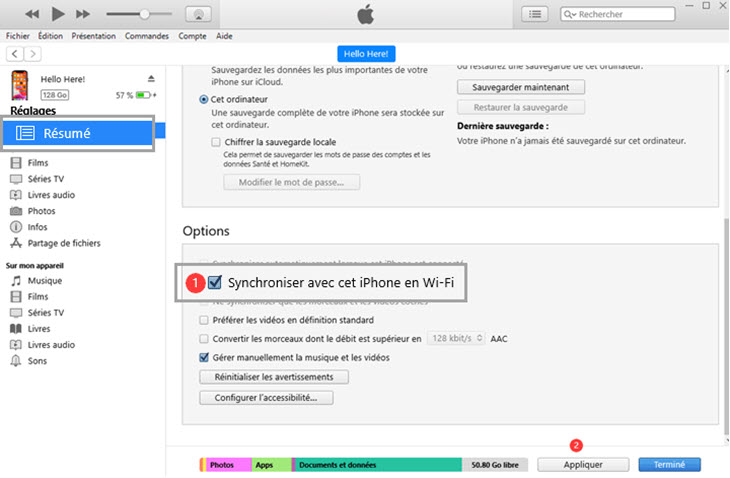Click the play button
Screen dimensions: 730x478
point(58,14)
